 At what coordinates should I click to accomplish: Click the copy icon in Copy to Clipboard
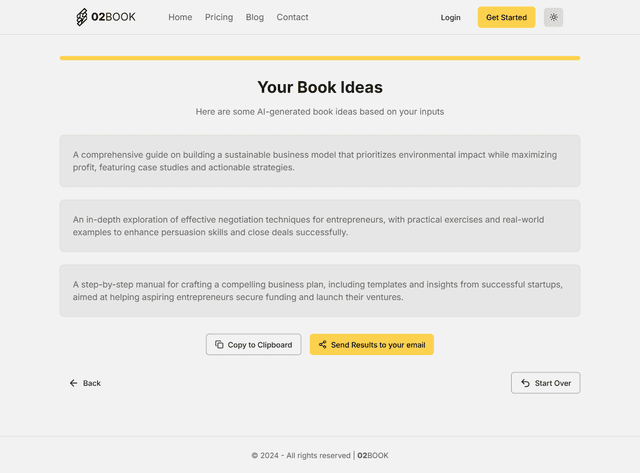pyautogui.click(x=219, y=345)
